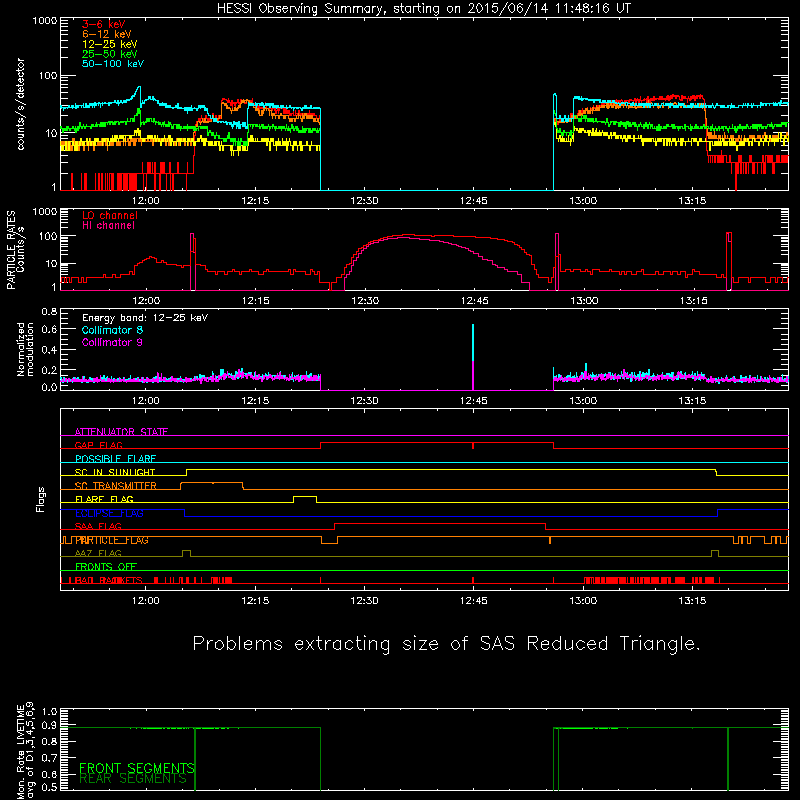The height and width of the screenshot is (800, 800).
Task: Click the GAP FLAG label
Action: 98,445
